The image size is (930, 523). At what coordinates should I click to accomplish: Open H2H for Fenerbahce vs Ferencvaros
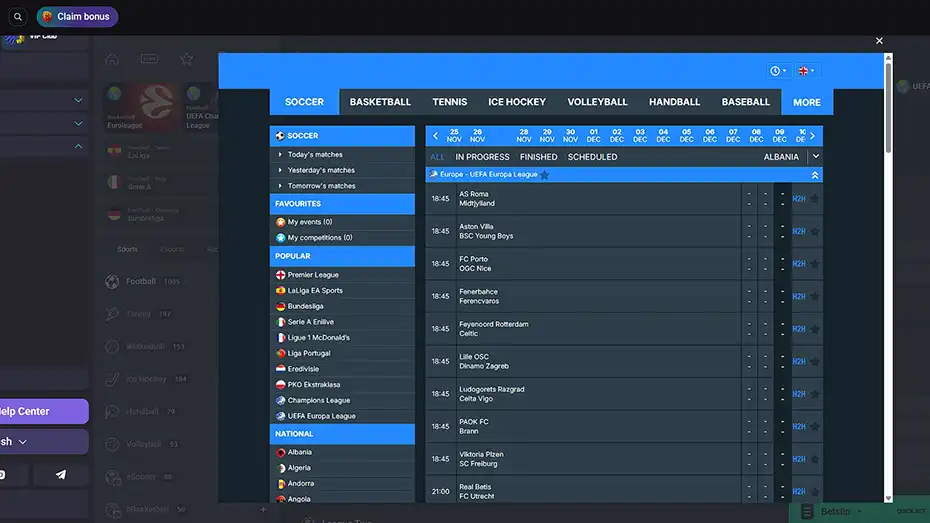point(799,296)
